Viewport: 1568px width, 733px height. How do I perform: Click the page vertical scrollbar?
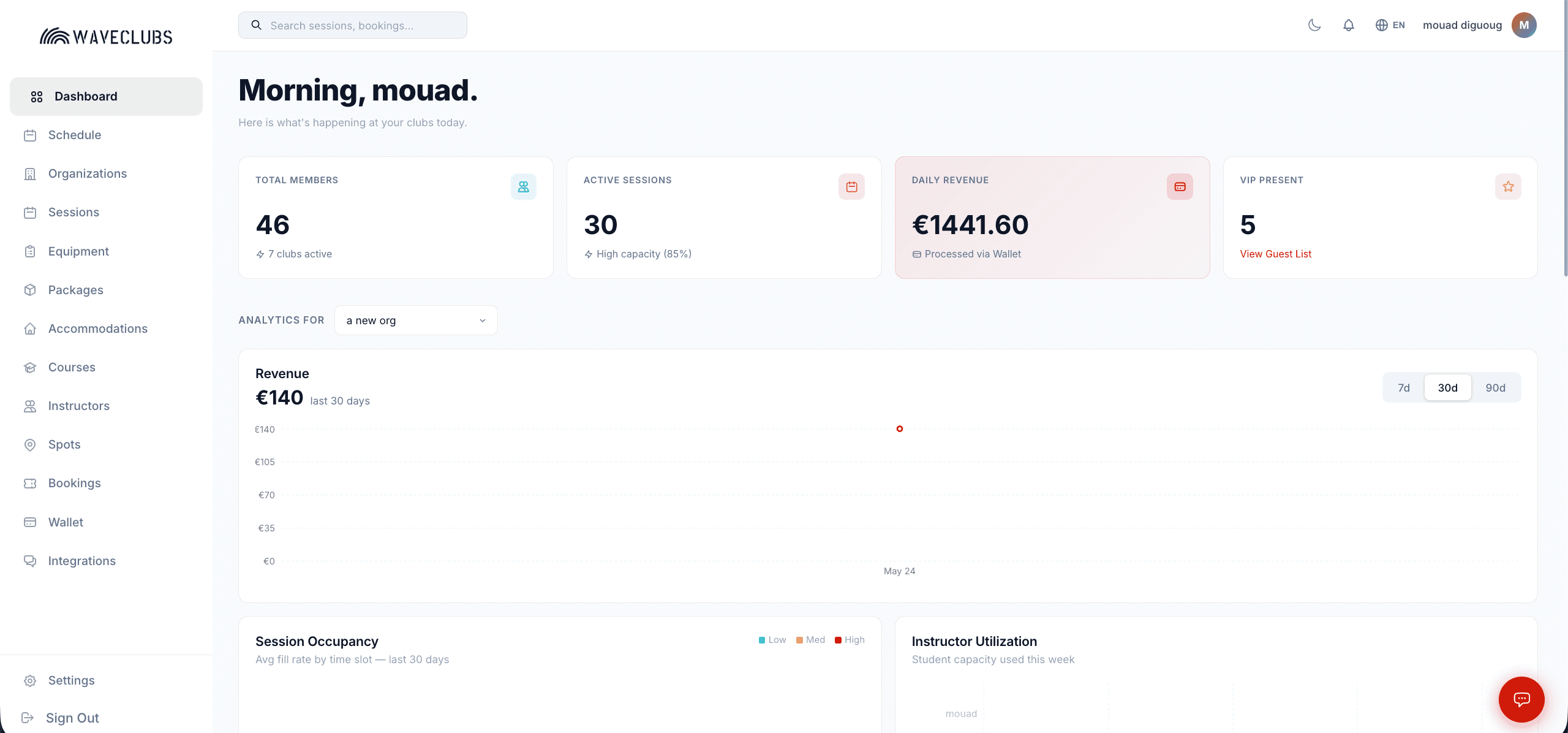(x=1565, y=138)
